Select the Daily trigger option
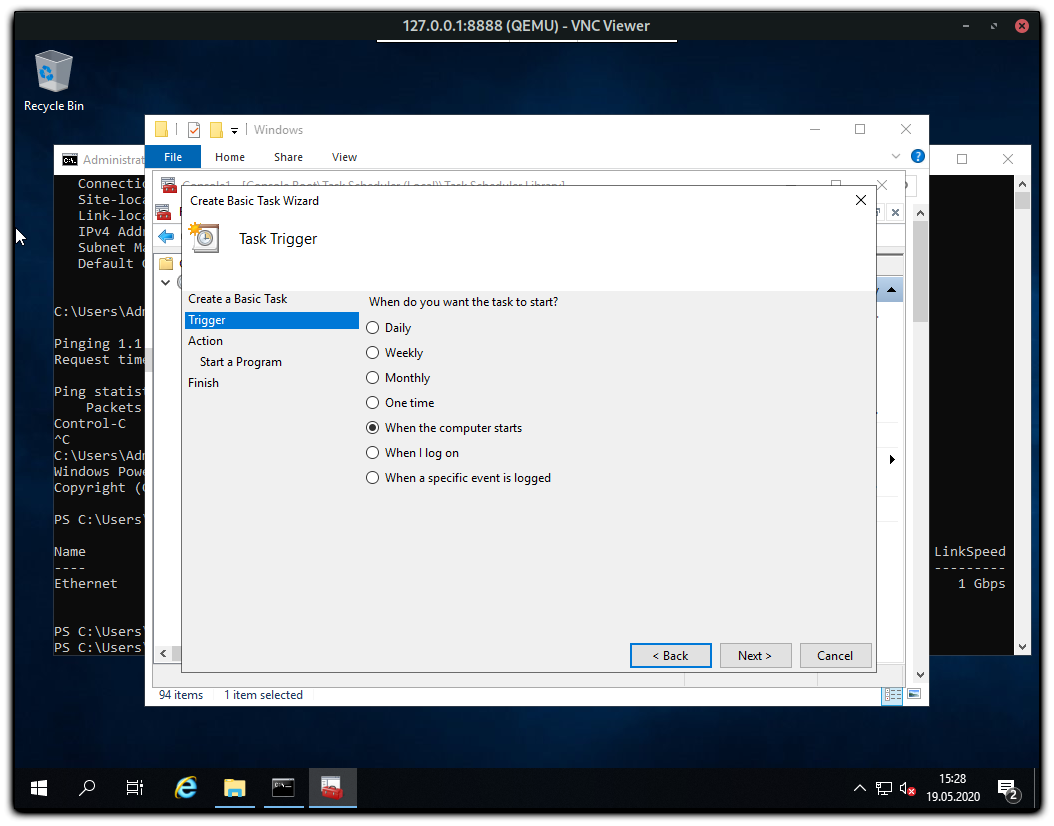Image resolution: width=1054 pixels, height=826 pixels. coord(373,328)
